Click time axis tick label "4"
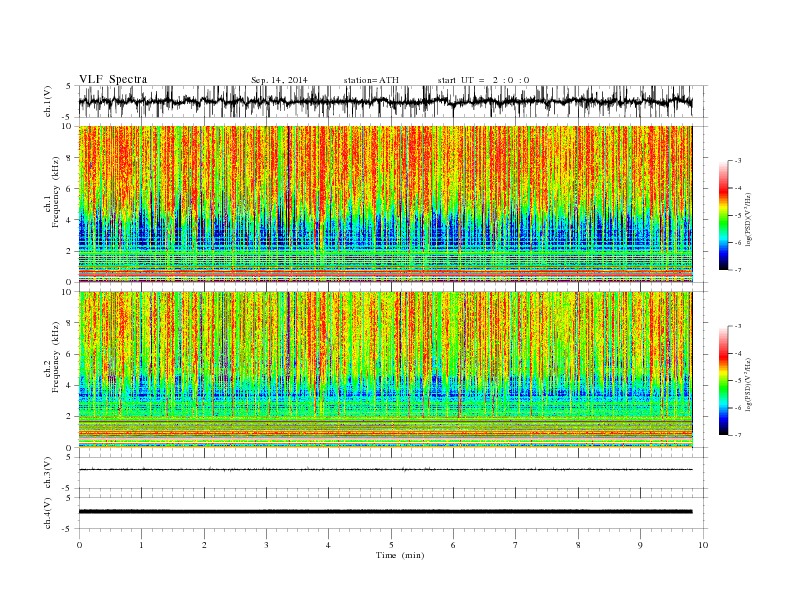 pos(329,545)
